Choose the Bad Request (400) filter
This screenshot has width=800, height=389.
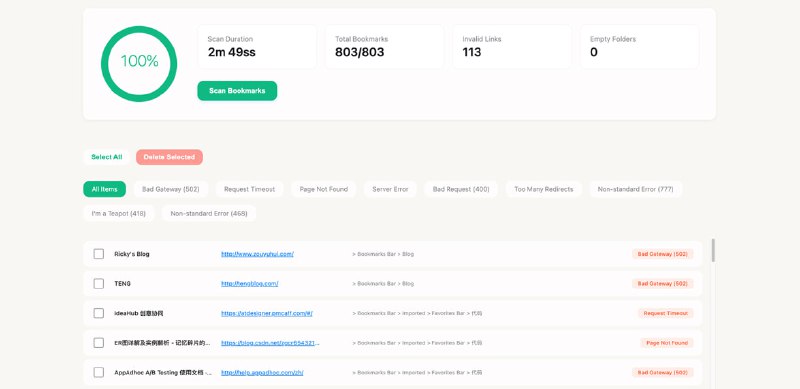(x=461, y=189)
